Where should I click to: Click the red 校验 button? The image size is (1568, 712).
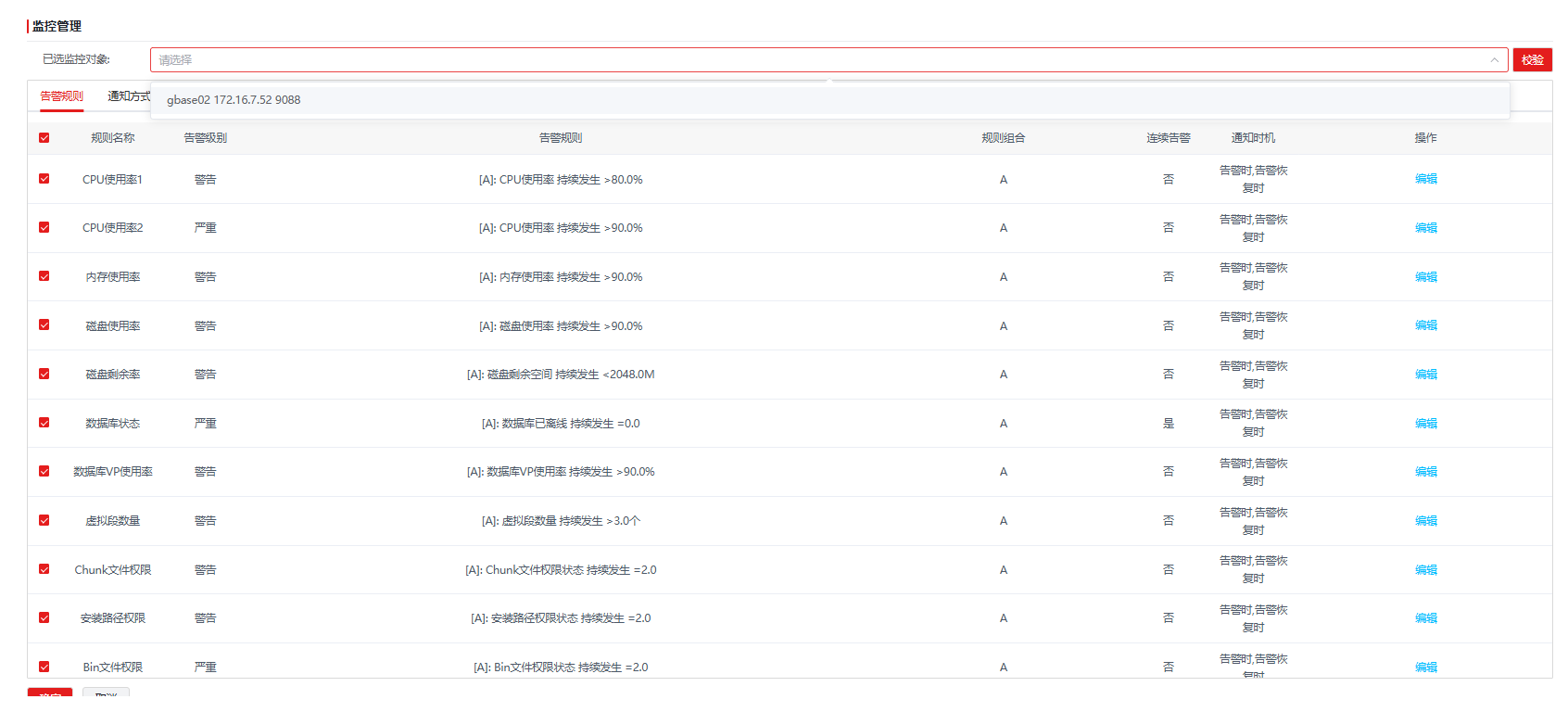click(1532, 60)
